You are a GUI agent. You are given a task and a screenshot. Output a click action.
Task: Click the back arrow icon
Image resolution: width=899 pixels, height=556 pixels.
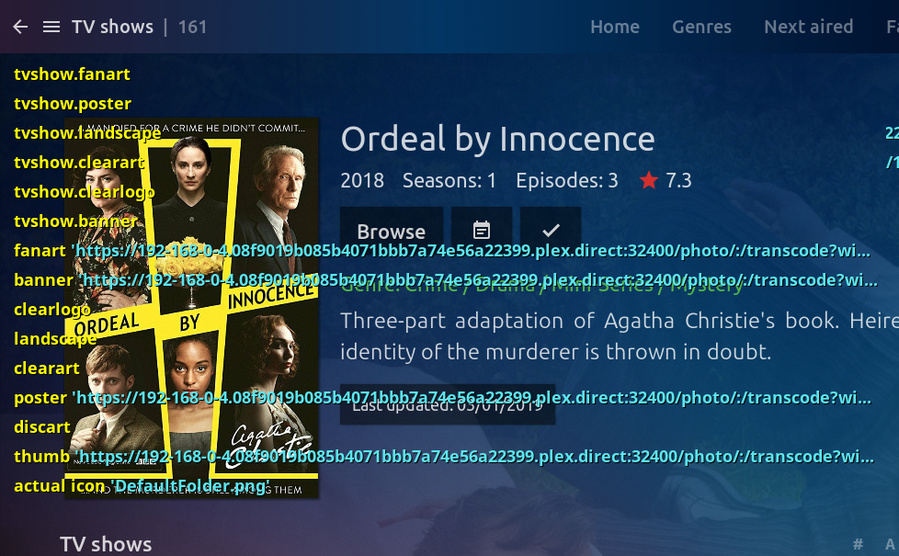[21, 27]
